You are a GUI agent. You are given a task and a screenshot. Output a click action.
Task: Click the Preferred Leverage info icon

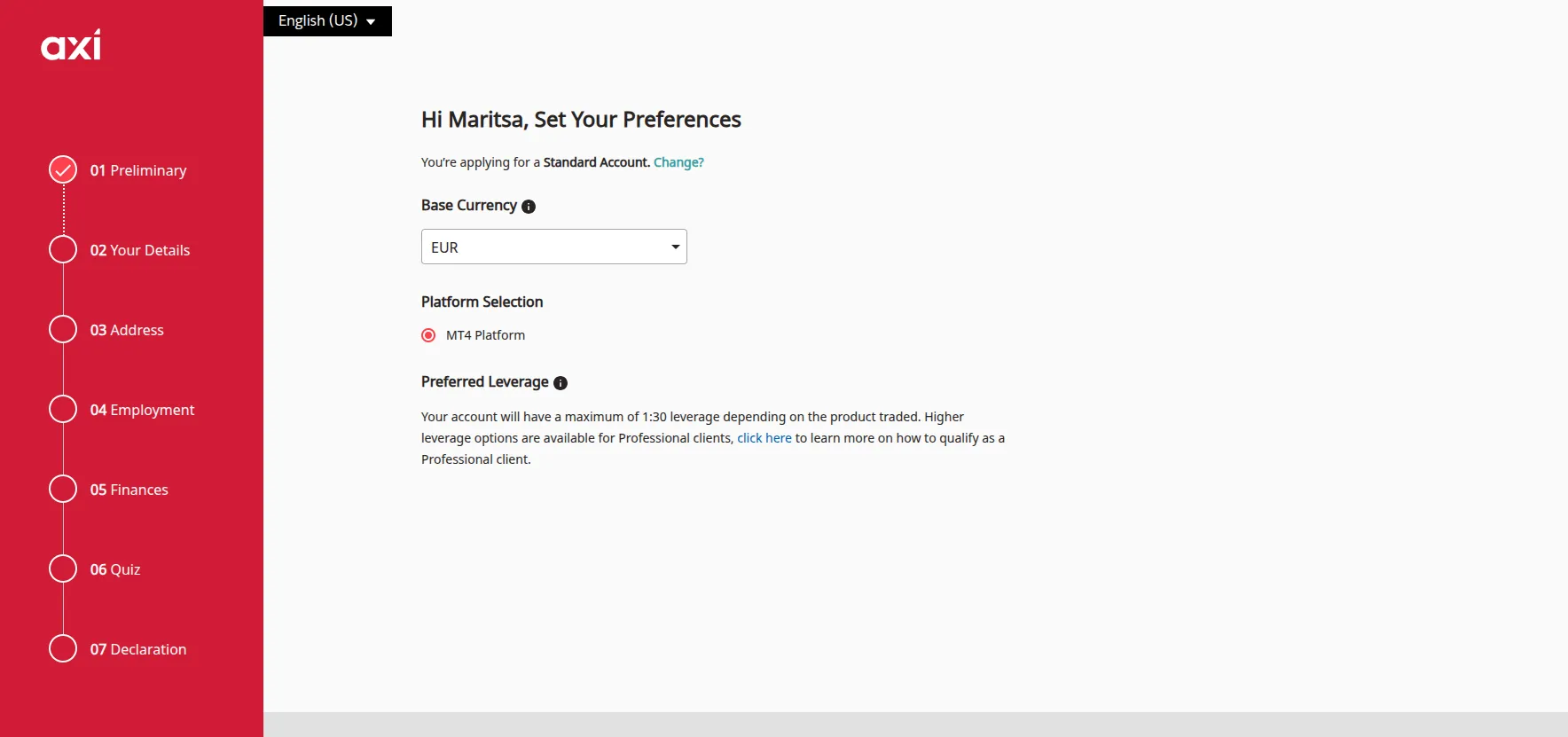(x=561, y=383)
